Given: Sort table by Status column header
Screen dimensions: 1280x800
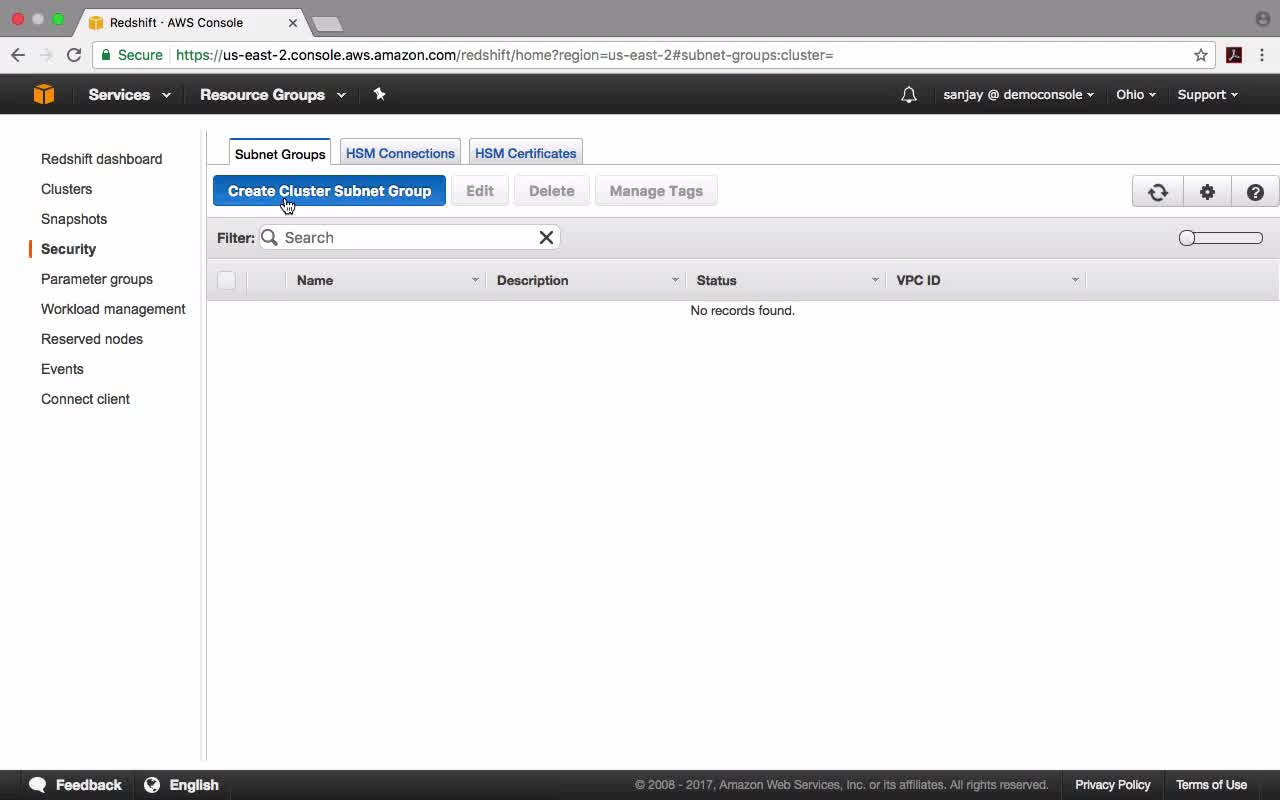Looking at the screenshot, I should click(x=716, y=280).
